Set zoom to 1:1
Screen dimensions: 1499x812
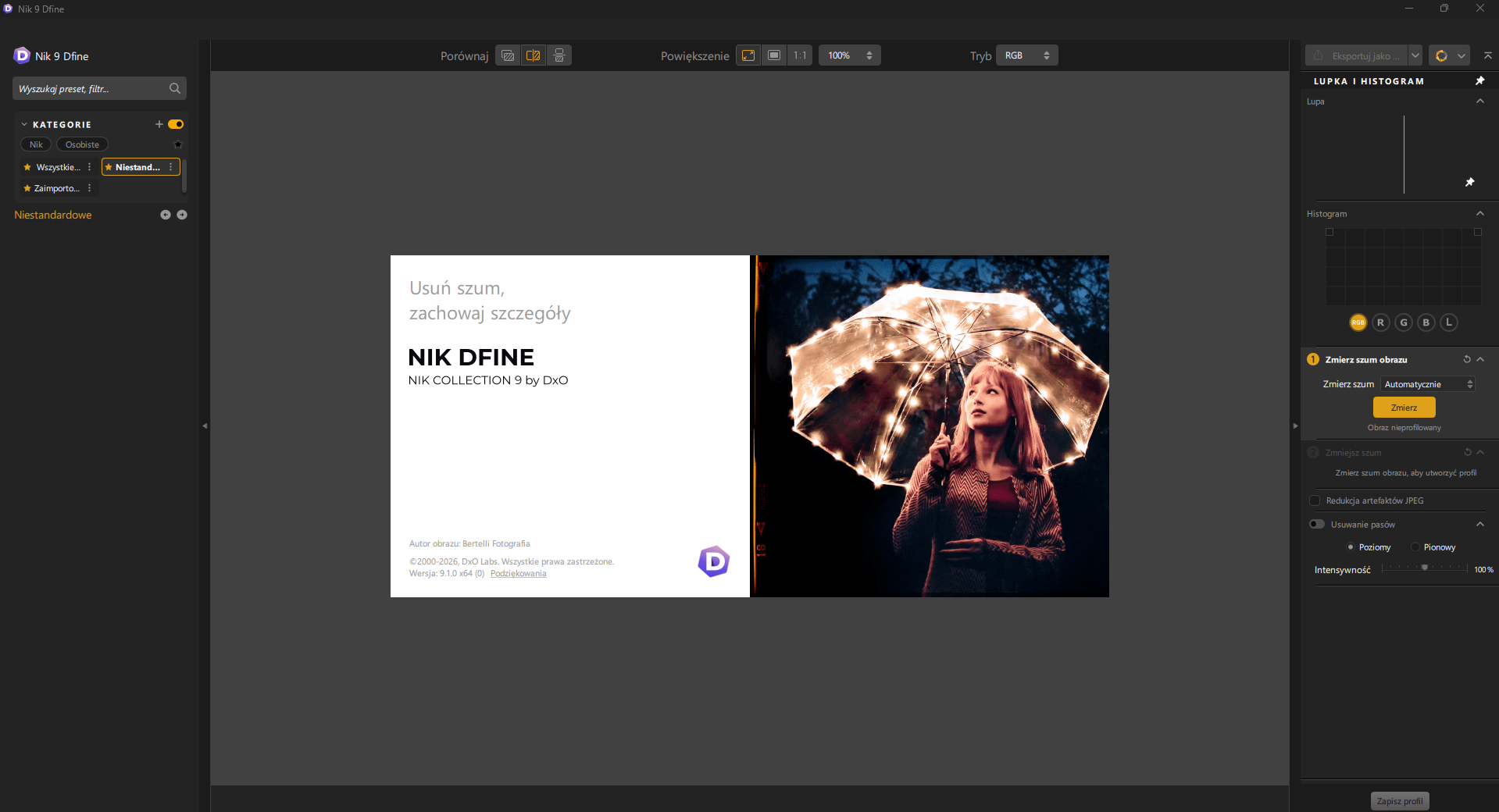point(800,55)
